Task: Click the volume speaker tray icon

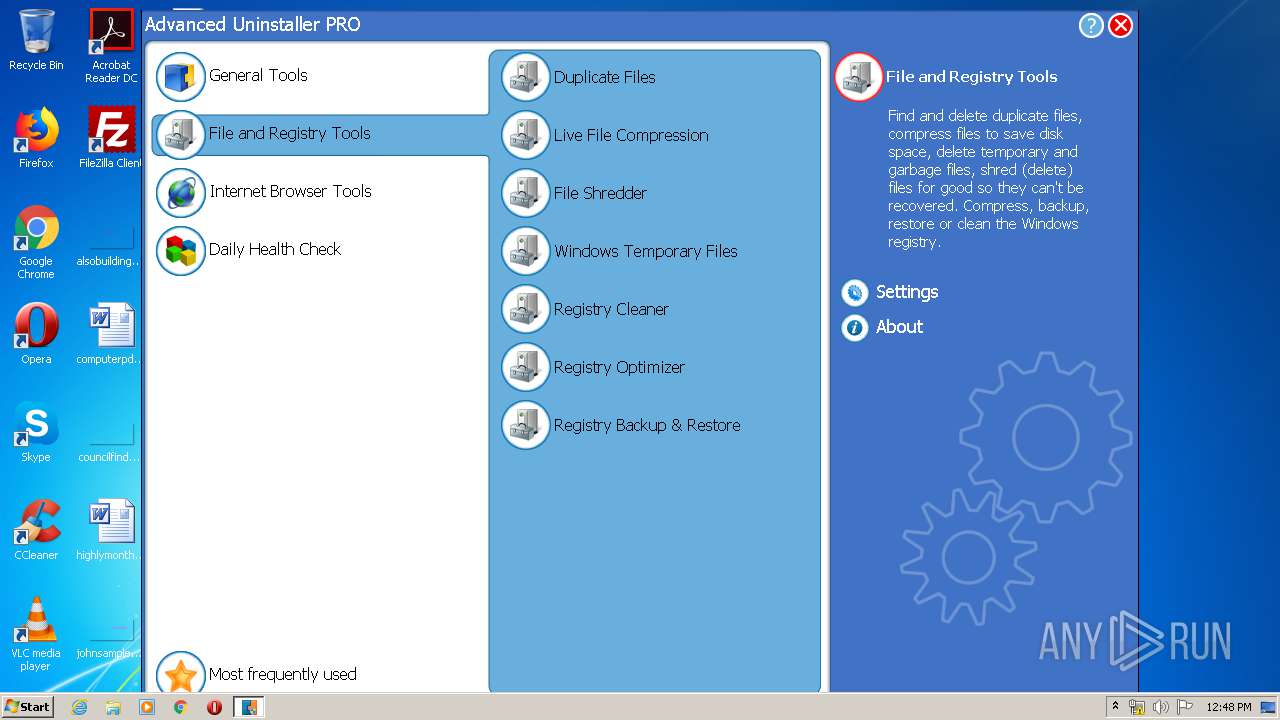Action: (1160, 707)
